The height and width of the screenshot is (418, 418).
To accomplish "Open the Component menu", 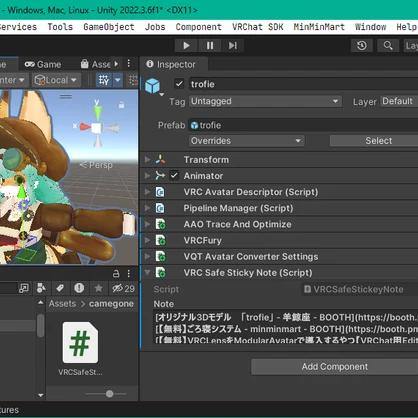I will (198, 27).
